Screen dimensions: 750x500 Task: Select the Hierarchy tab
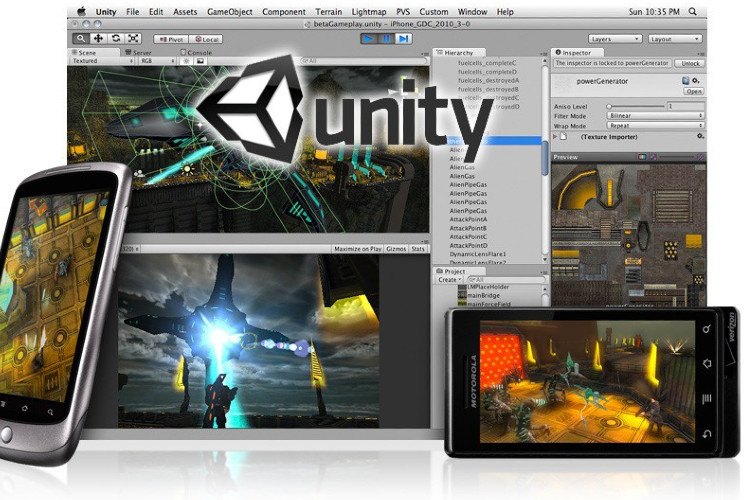point(458,53)
